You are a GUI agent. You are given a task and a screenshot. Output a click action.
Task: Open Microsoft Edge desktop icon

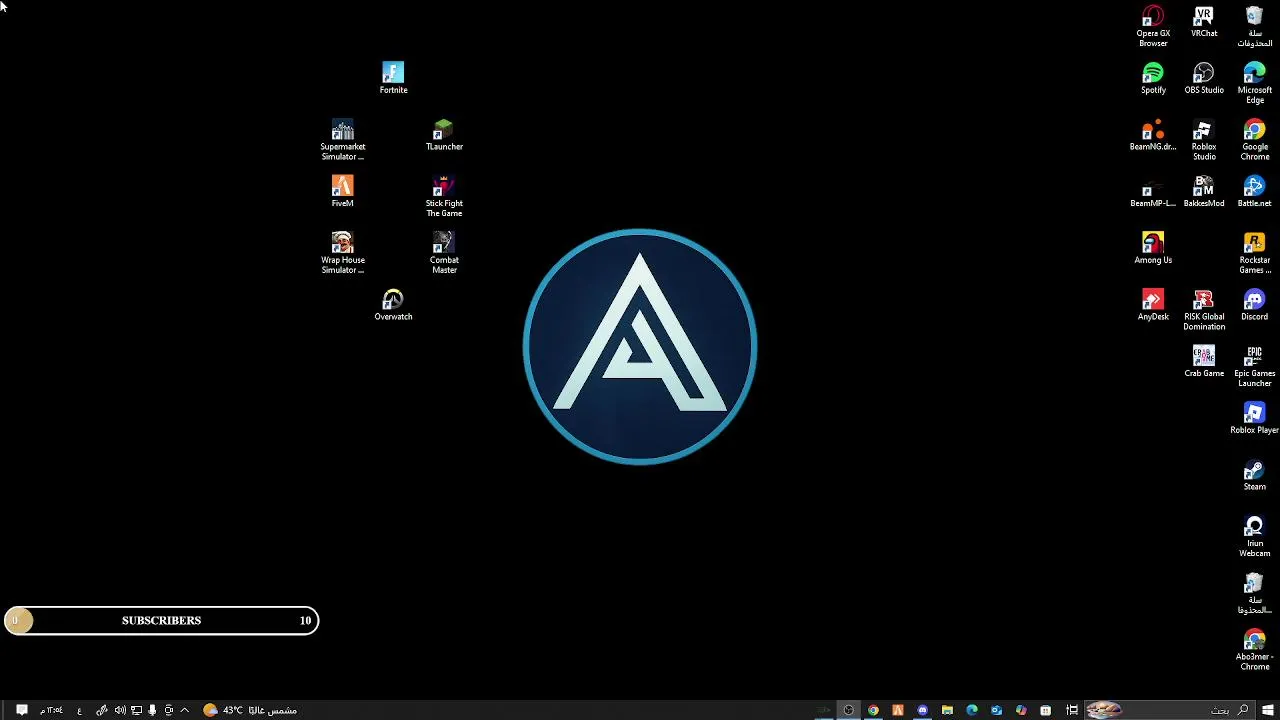click(x=1254, y=83)
